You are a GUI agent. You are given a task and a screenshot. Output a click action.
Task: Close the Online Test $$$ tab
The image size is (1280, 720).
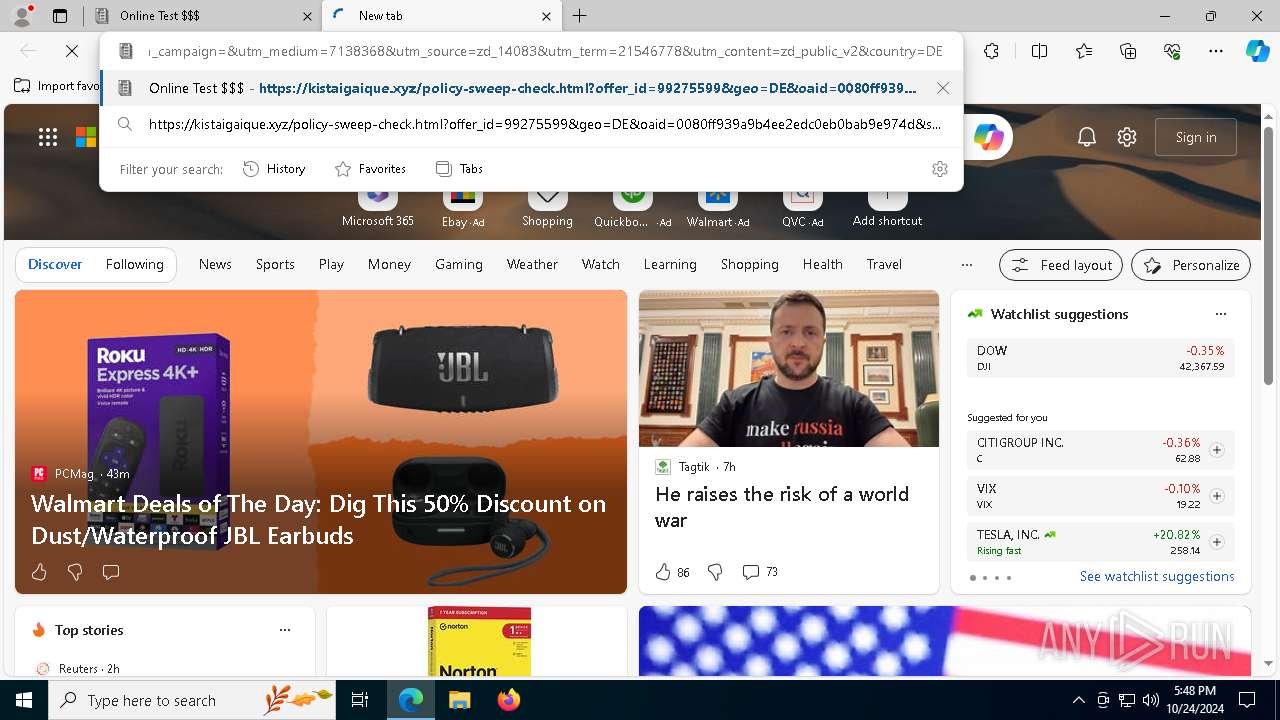point(307,16)
